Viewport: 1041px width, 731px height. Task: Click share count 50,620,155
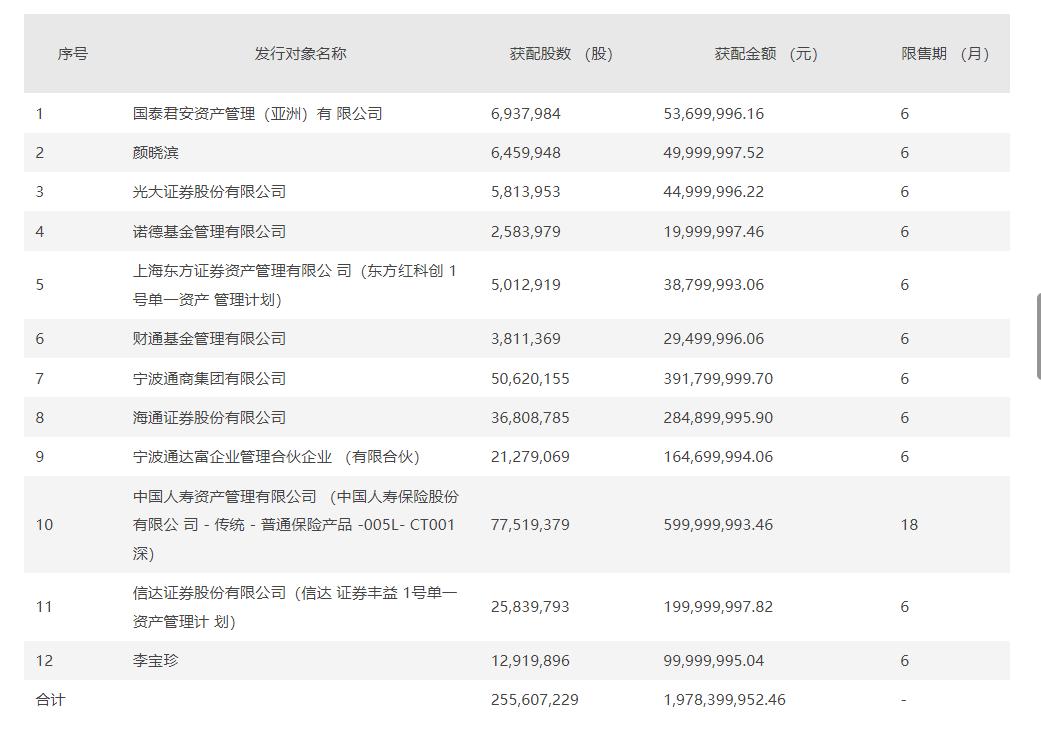pos(530,378)
